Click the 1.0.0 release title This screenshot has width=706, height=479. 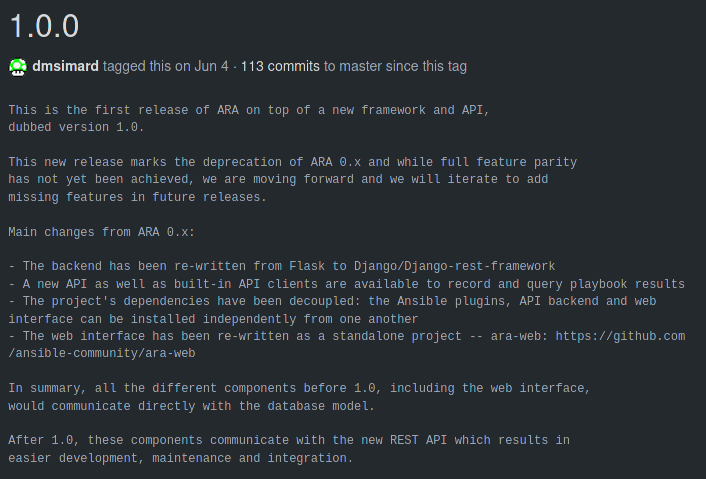pos(44,26)
